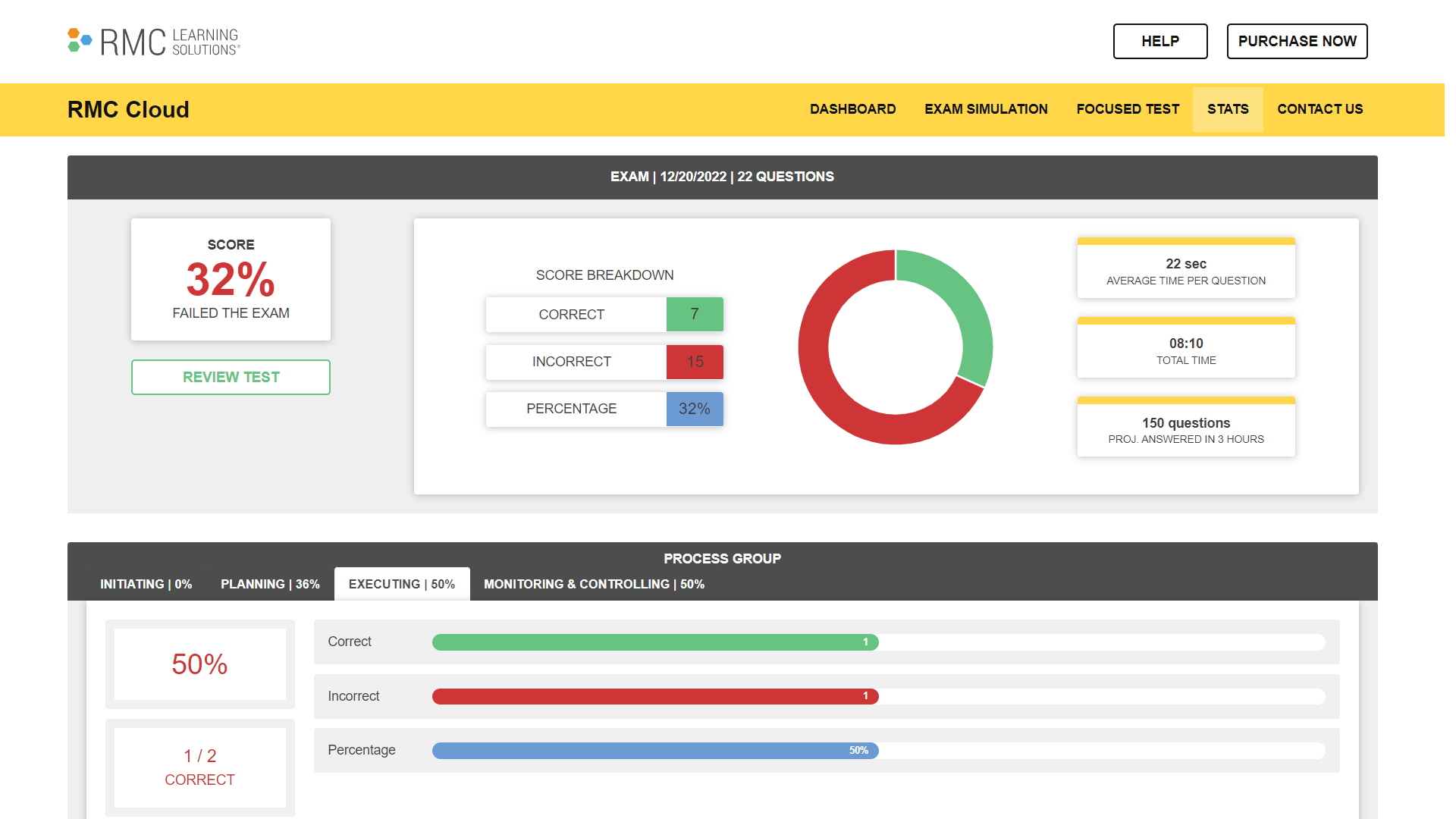Image resolution: width=1456 pixels, height=819 pixels.
Task: Click the 50% executing score box
Action: (199, 664)
